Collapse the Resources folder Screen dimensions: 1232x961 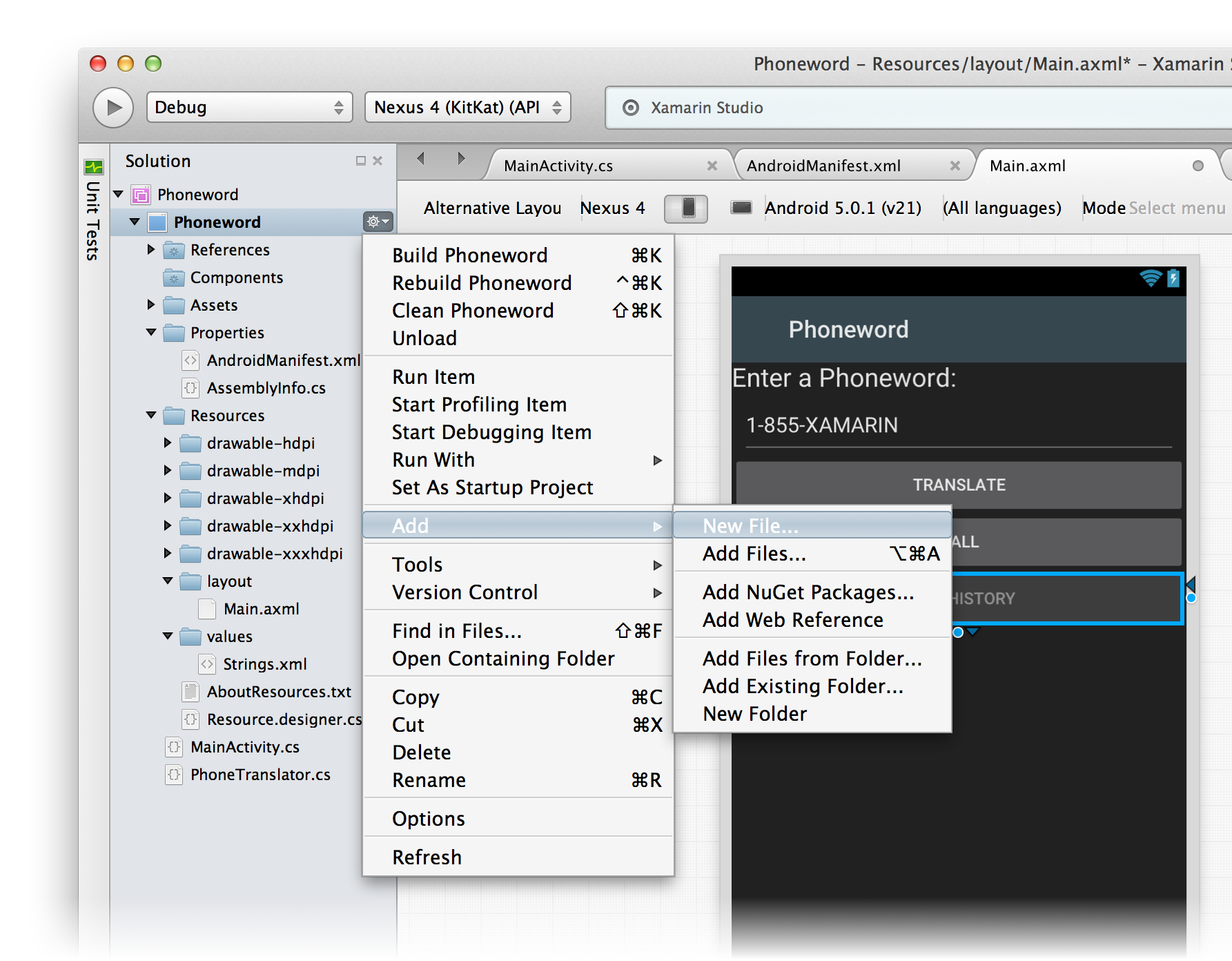pyautogui.click(x=151, y=415)
